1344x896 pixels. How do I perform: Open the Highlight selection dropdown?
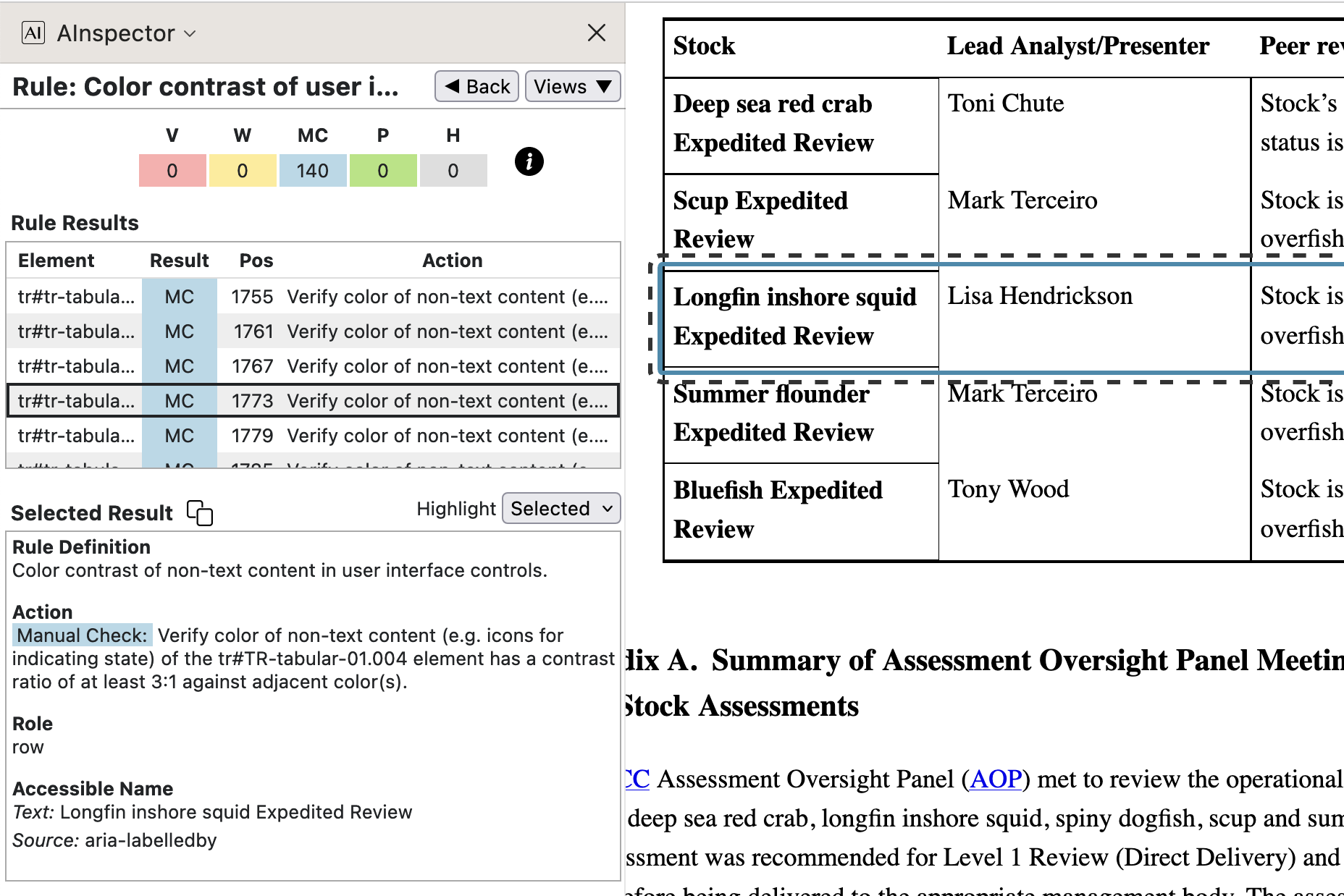[561, 509]
